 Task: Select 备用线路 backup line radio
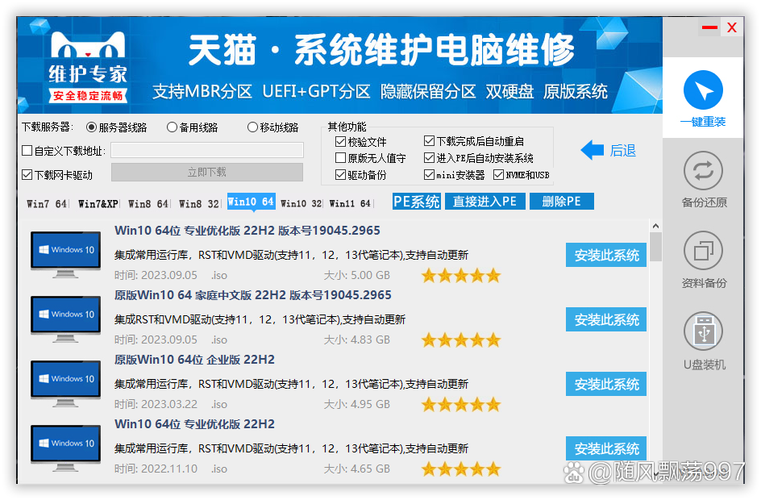pyautogui.click(x=172, y=128)
